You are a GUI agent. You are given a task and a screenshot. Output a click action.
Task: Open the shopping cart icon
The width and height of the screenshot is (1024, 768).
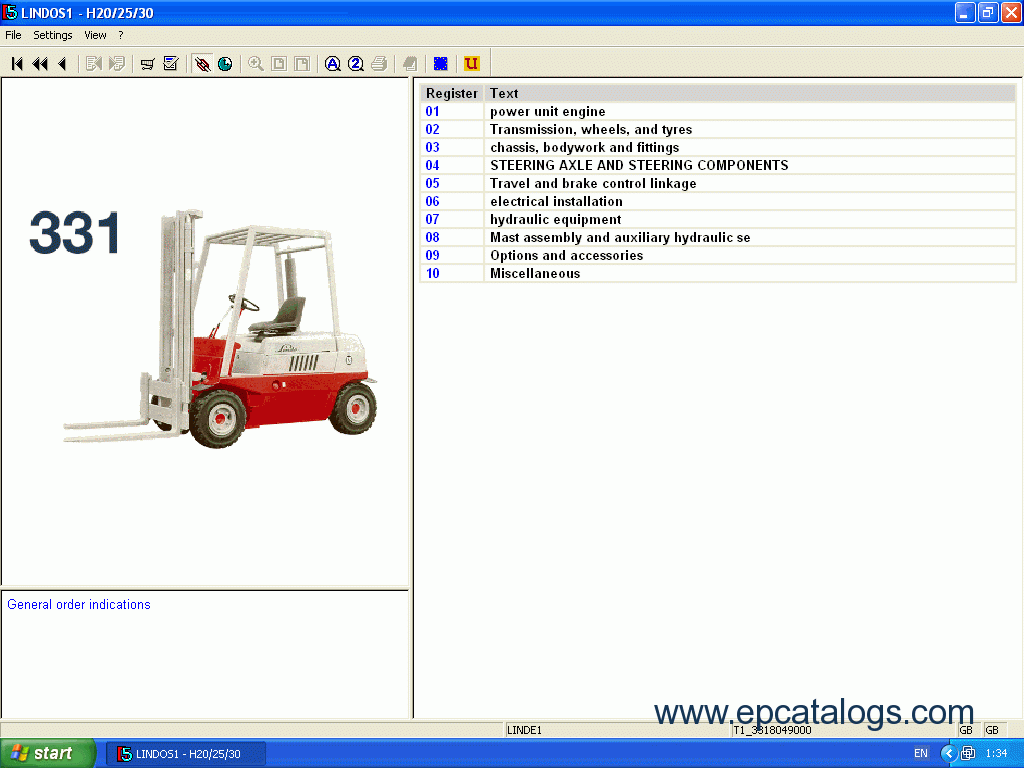(148, 63)
